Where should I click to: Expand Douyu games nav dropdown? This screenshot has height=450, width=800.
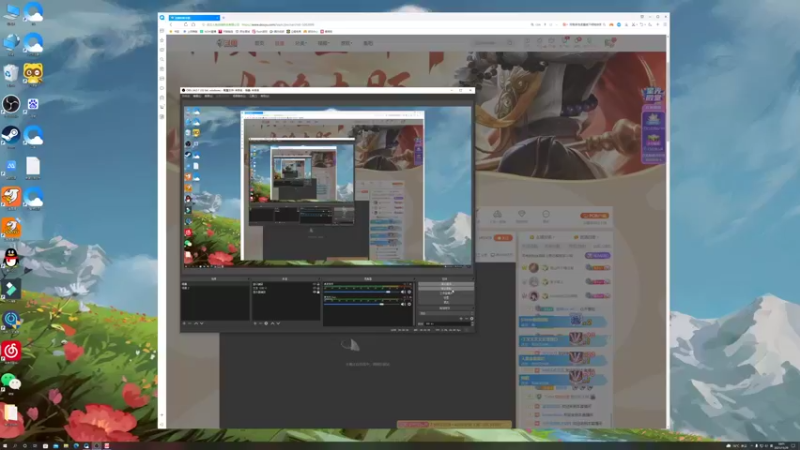click(346, 43)
